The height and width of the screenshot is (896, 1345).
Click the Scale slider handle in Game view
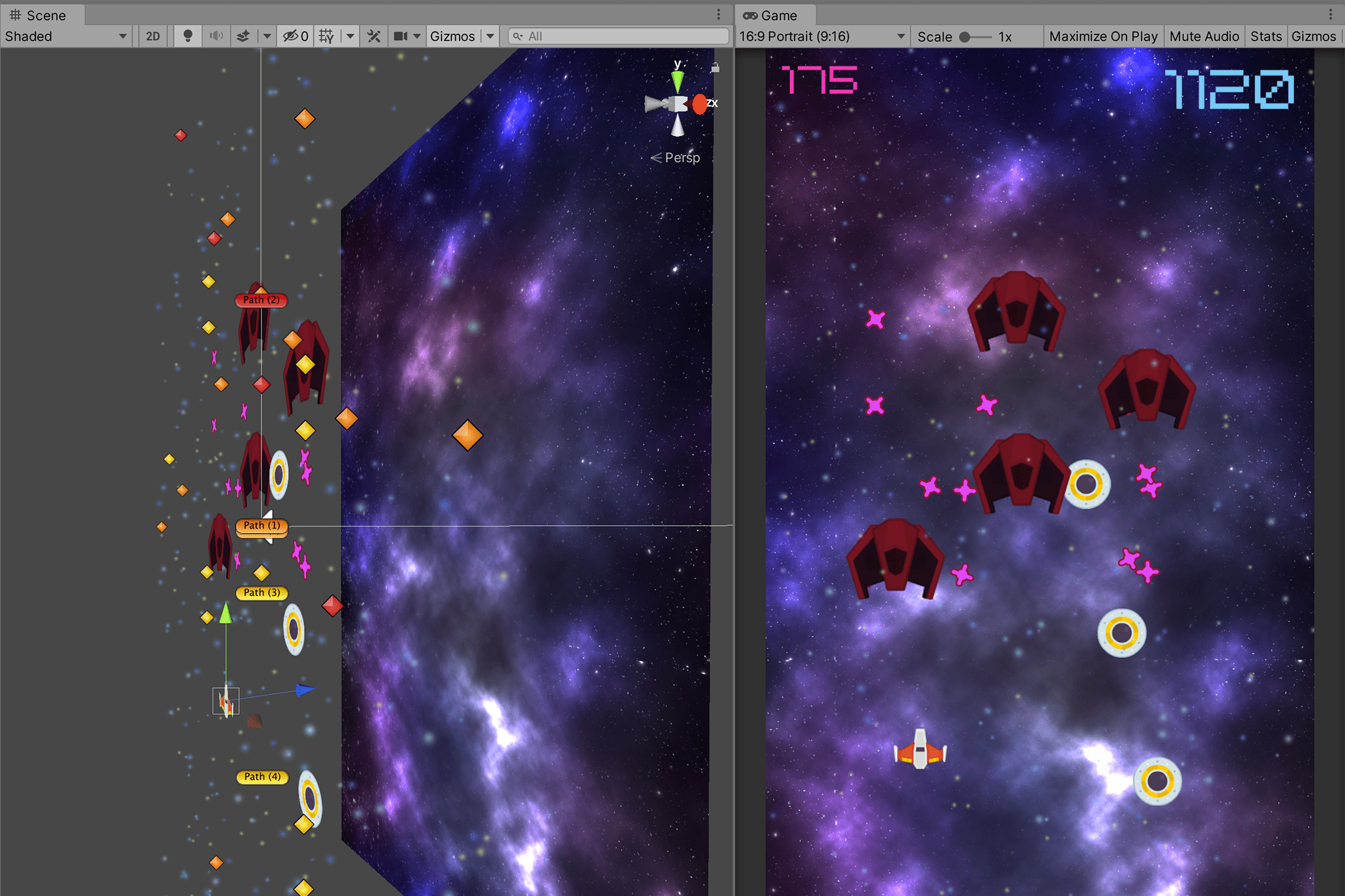pos(965,37)
